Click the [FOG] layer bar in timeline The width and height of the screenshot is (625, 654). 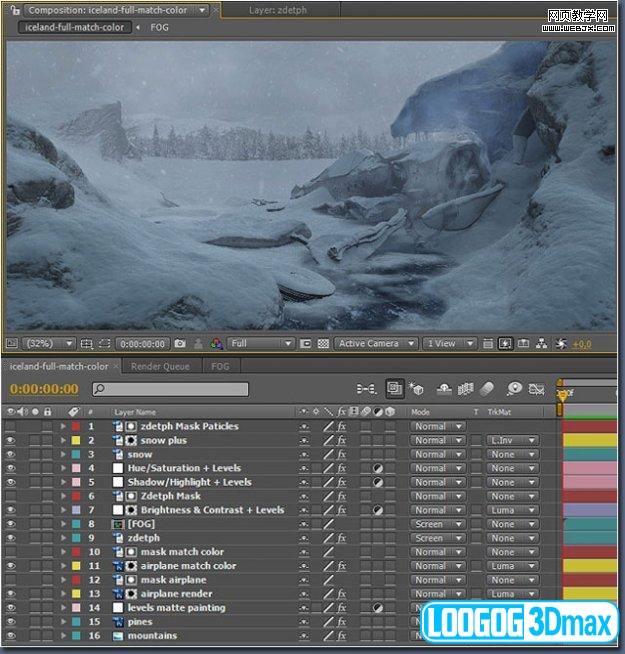(590, 524)
